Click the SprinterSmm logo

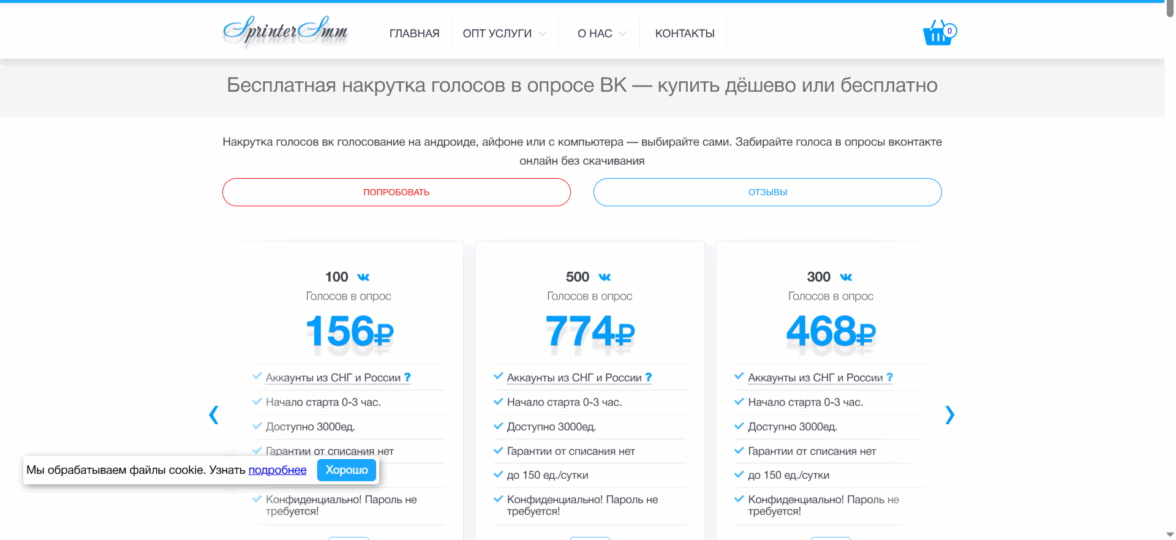point(285,32)
